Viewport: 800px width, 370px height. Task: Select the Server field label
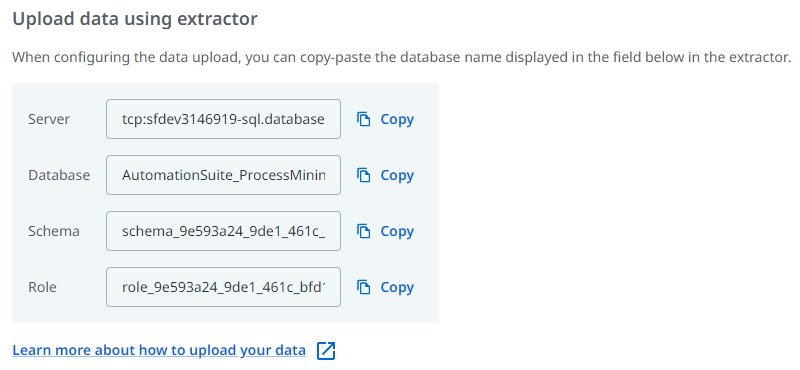pyautogui.click(x=49, y=119)
